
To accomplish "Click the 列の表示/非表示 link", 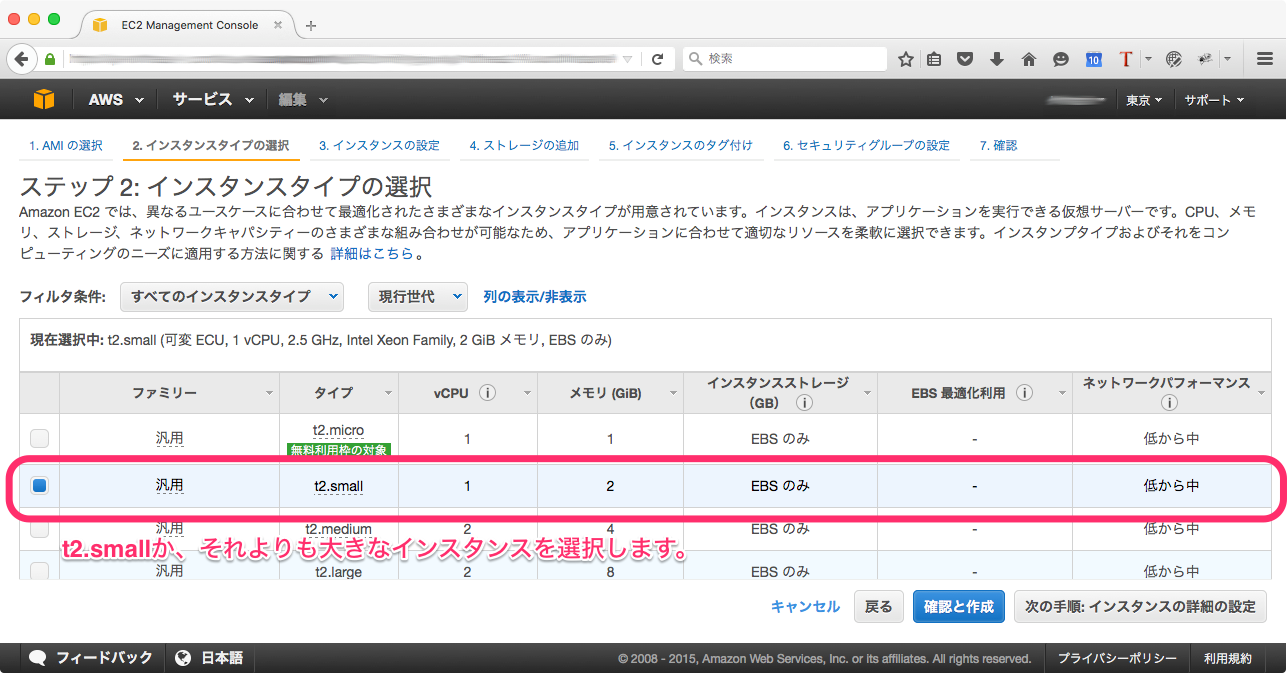I will coord(535,296).
